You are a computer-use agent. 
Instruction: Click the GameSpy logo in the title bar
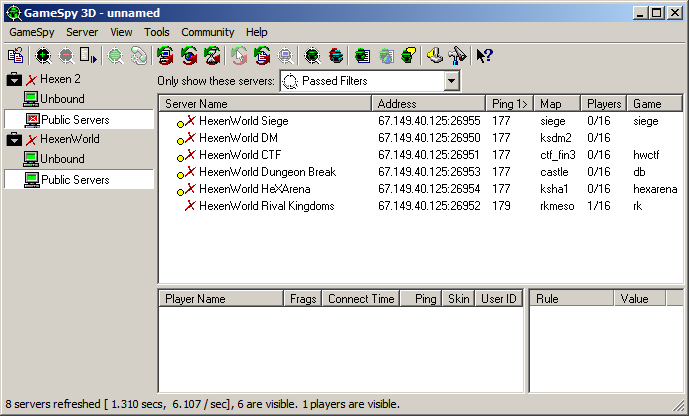point(14,13)
